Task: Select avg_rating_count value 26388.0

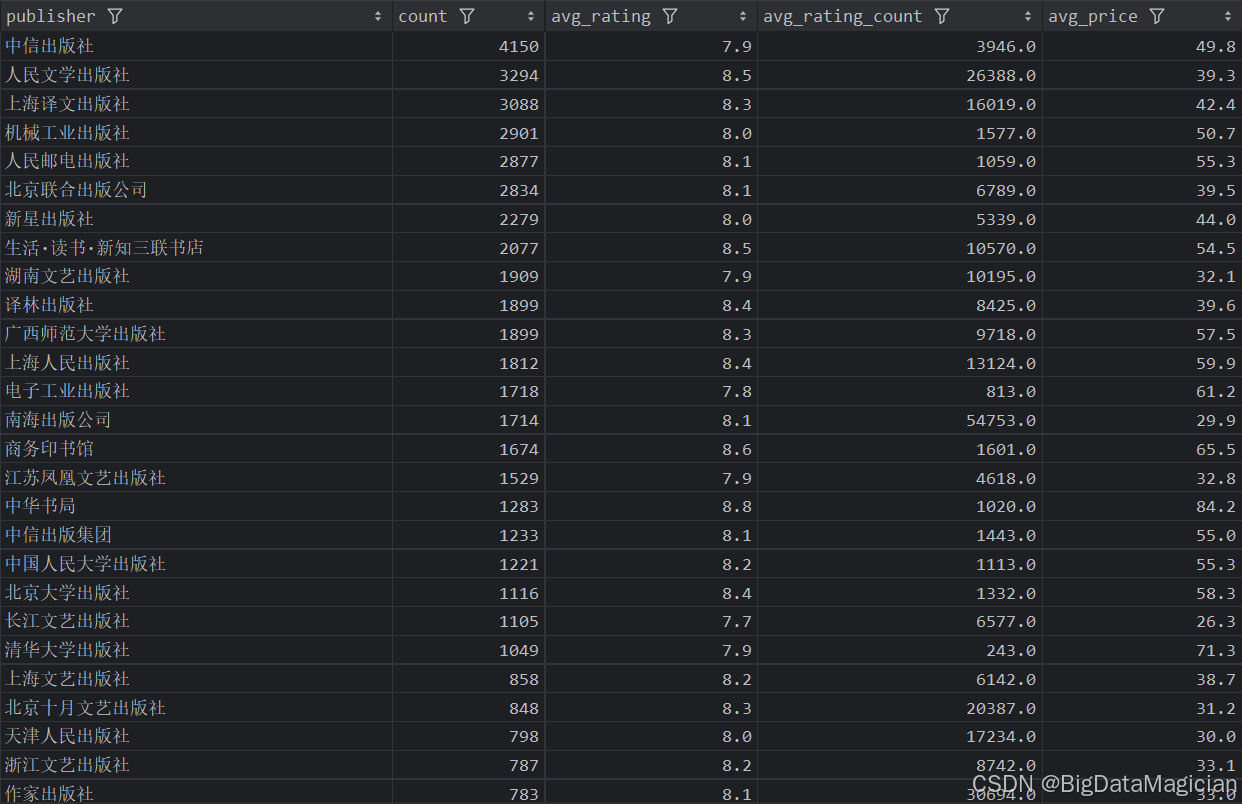Action: tap(1001, 76)
